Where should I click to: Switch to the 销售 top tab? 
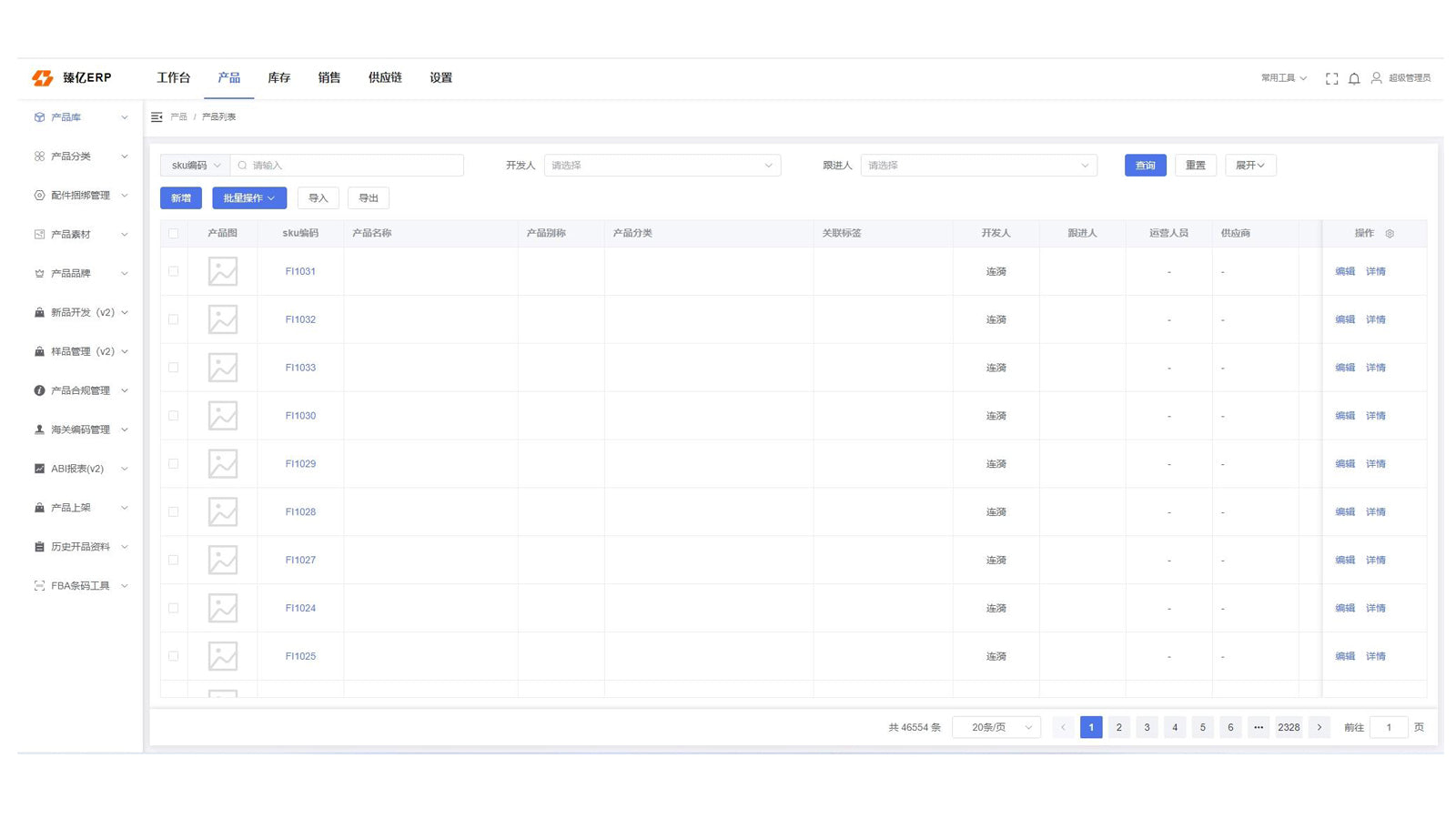(x=329, y=78)
